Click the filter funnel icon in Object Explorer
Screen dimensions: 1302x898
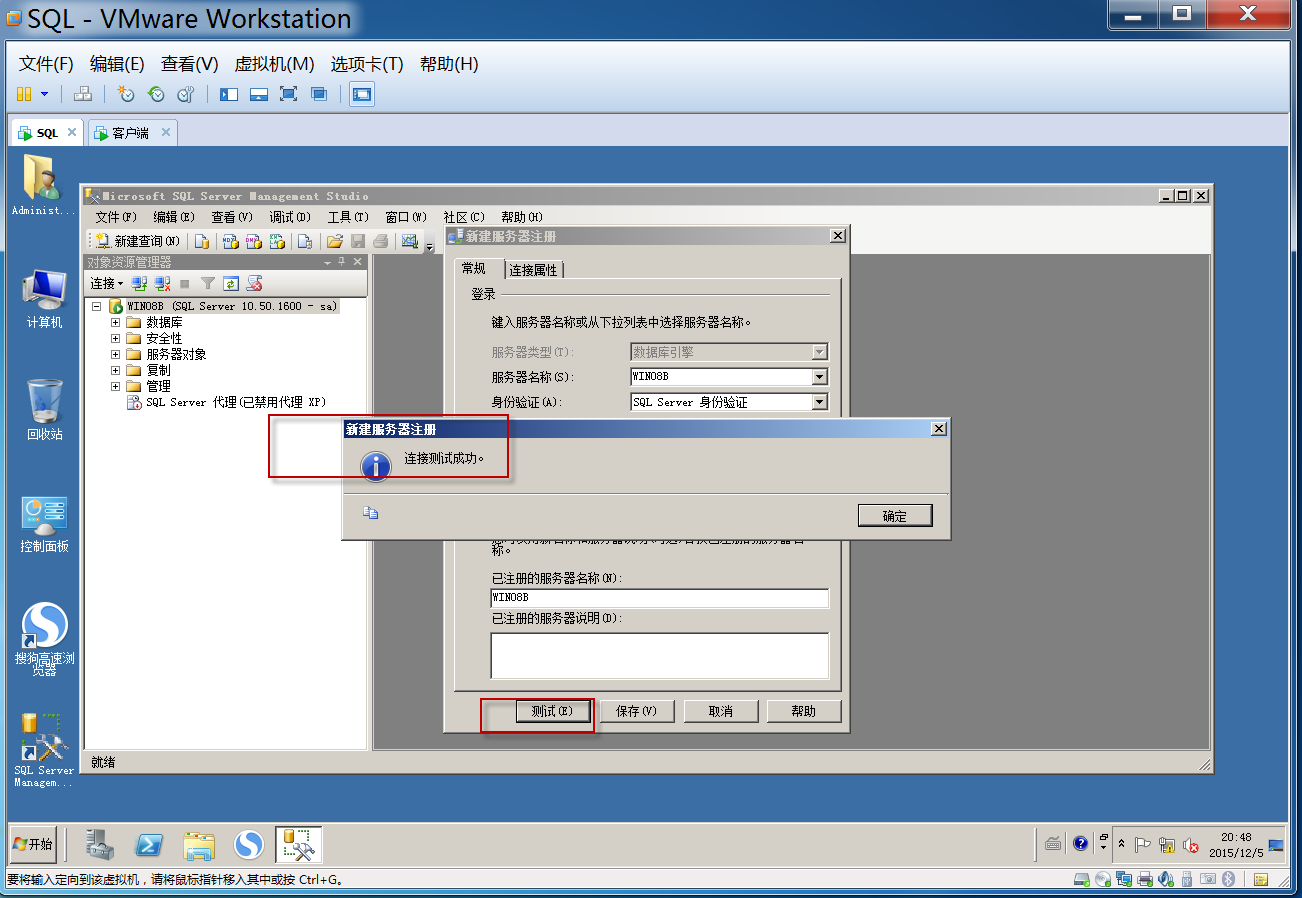point(208,284)
